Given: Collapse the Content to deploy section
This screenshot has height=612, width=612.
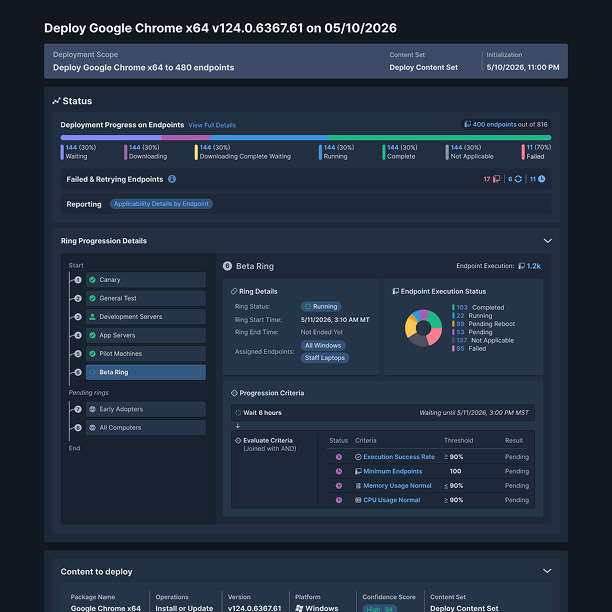Looking at the screenshot, I should [x=547, y=571].
